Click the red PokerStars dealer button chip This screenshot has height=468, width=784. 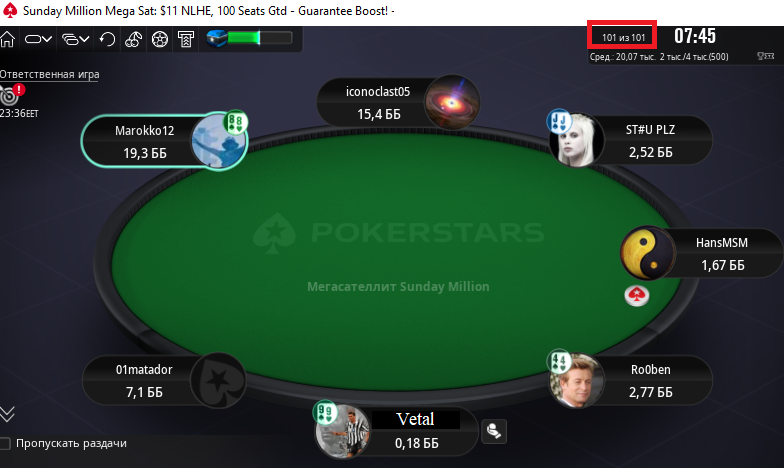click(636, 296)
